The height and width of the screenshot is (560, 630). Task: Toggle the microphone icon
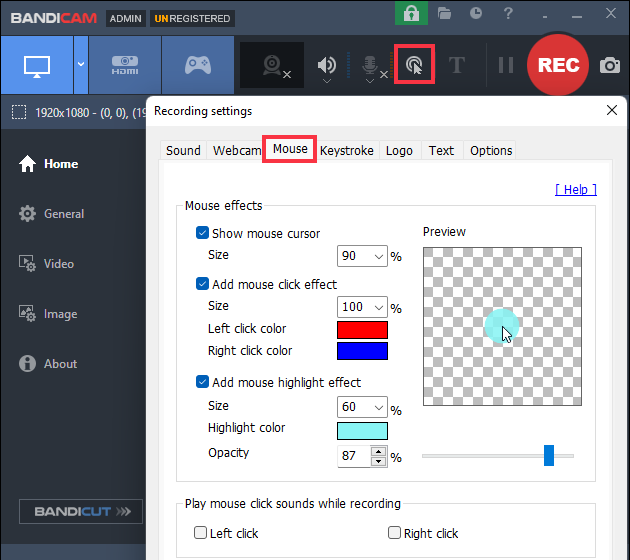368,65
